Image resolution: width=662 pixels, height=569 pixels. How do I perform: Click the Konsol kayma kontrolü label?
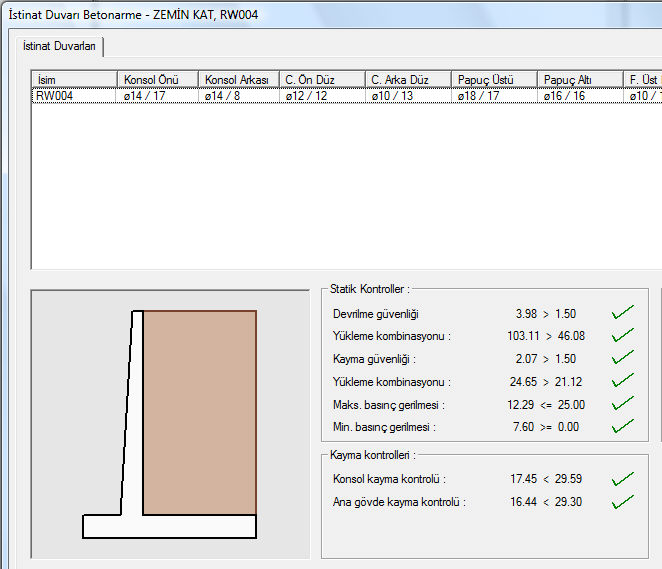389,479
